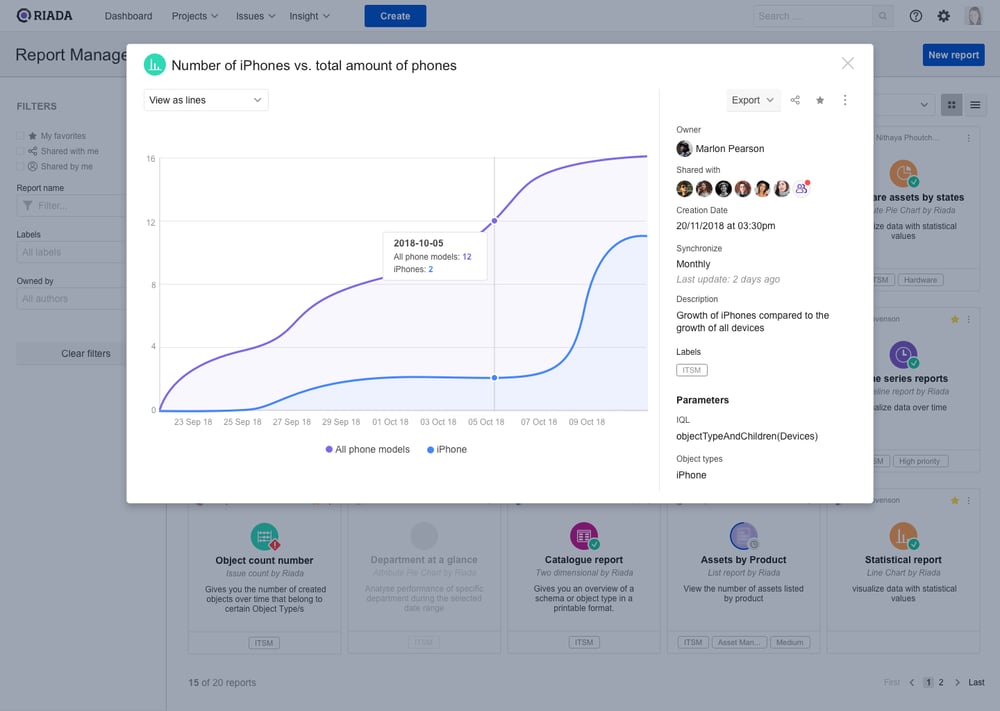Click the ITSM label in report details
Viewport: 1000px width, 711px height.
click(692, 370)
